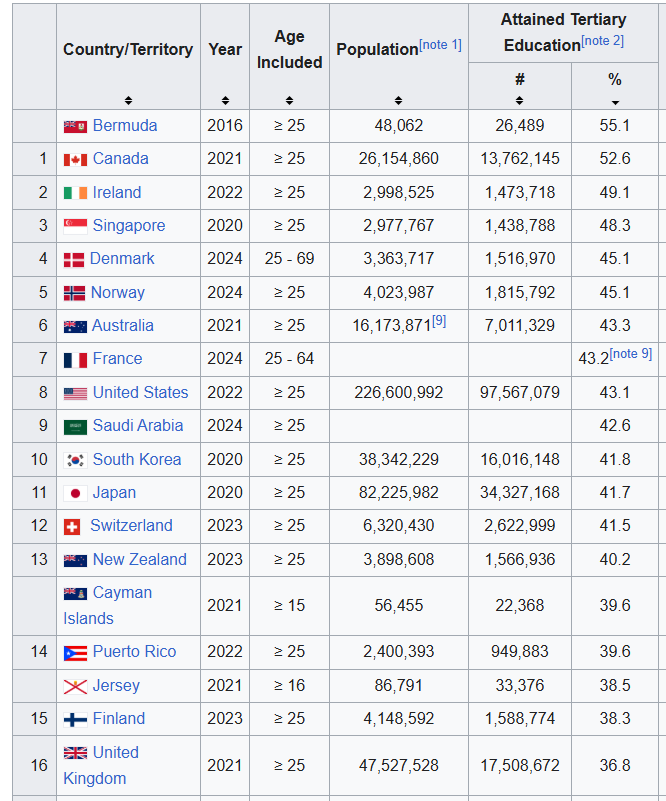Click the Jersey flag icon

(75, 686)
